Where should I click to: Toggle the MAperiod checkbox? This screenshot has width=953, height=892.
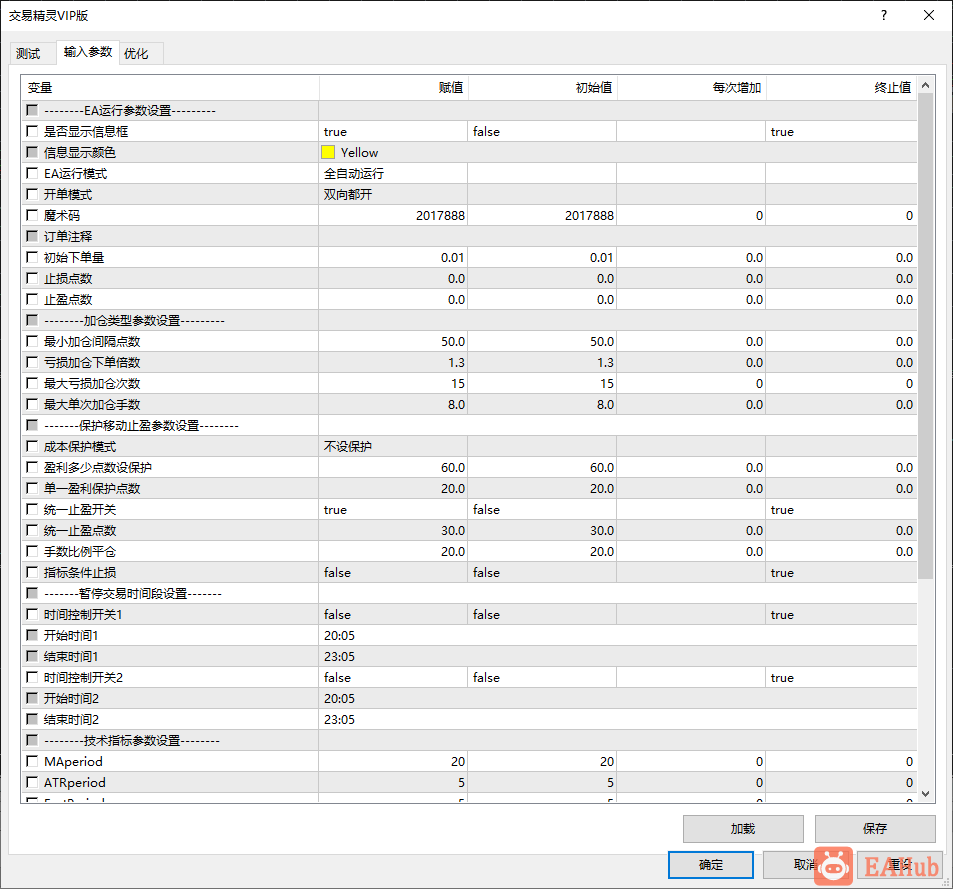pyautogui.click(x=32, y=761)
